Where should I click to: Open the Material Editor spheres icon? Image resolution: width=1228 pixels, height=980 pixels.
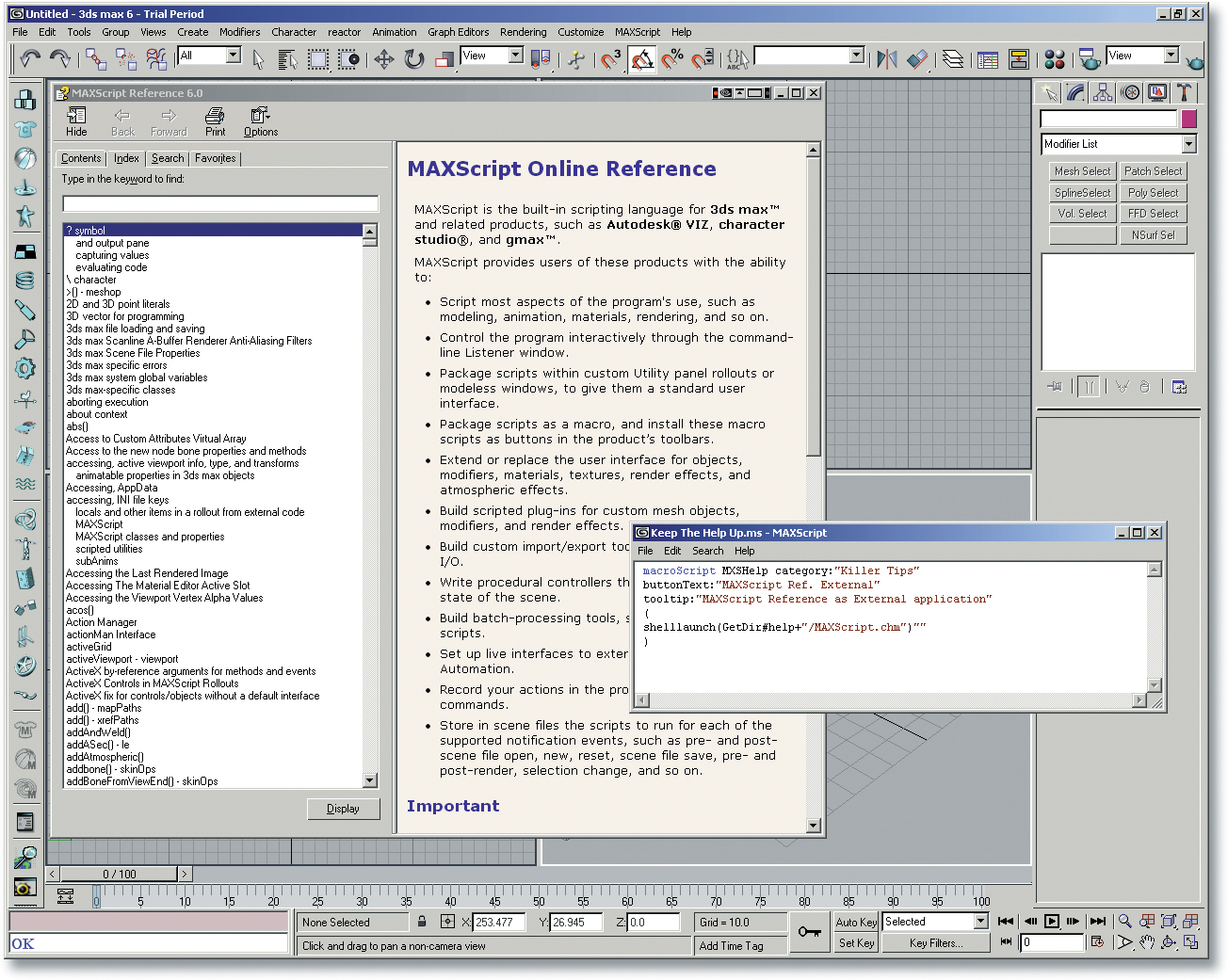(1055, 59)
